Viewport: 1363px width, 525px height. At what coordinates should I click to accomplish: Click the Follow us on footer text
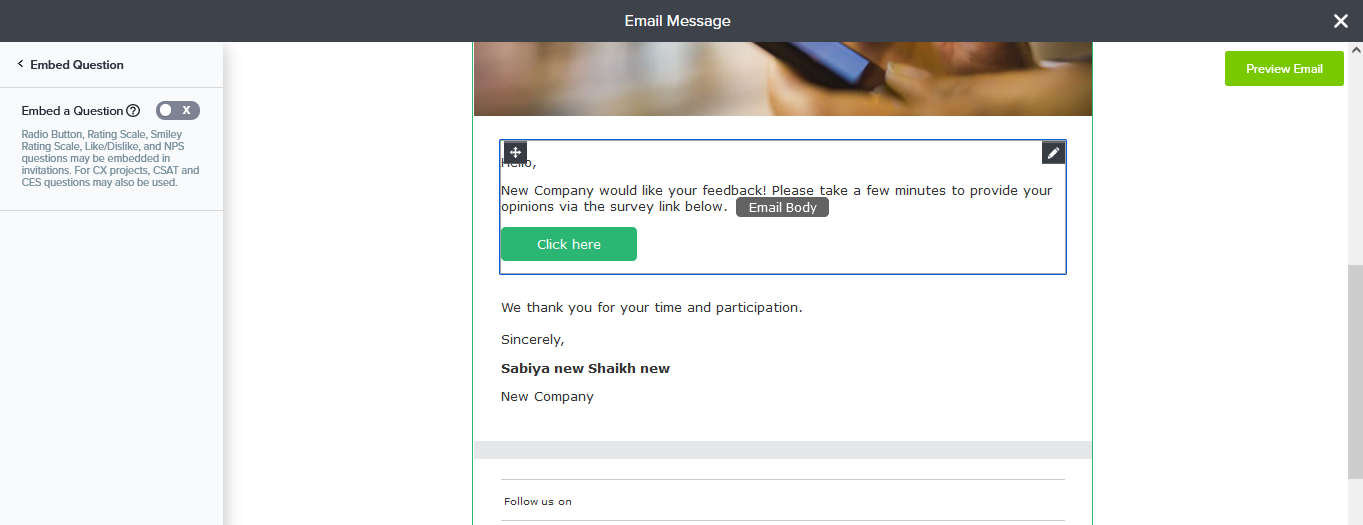click(538, 502)
